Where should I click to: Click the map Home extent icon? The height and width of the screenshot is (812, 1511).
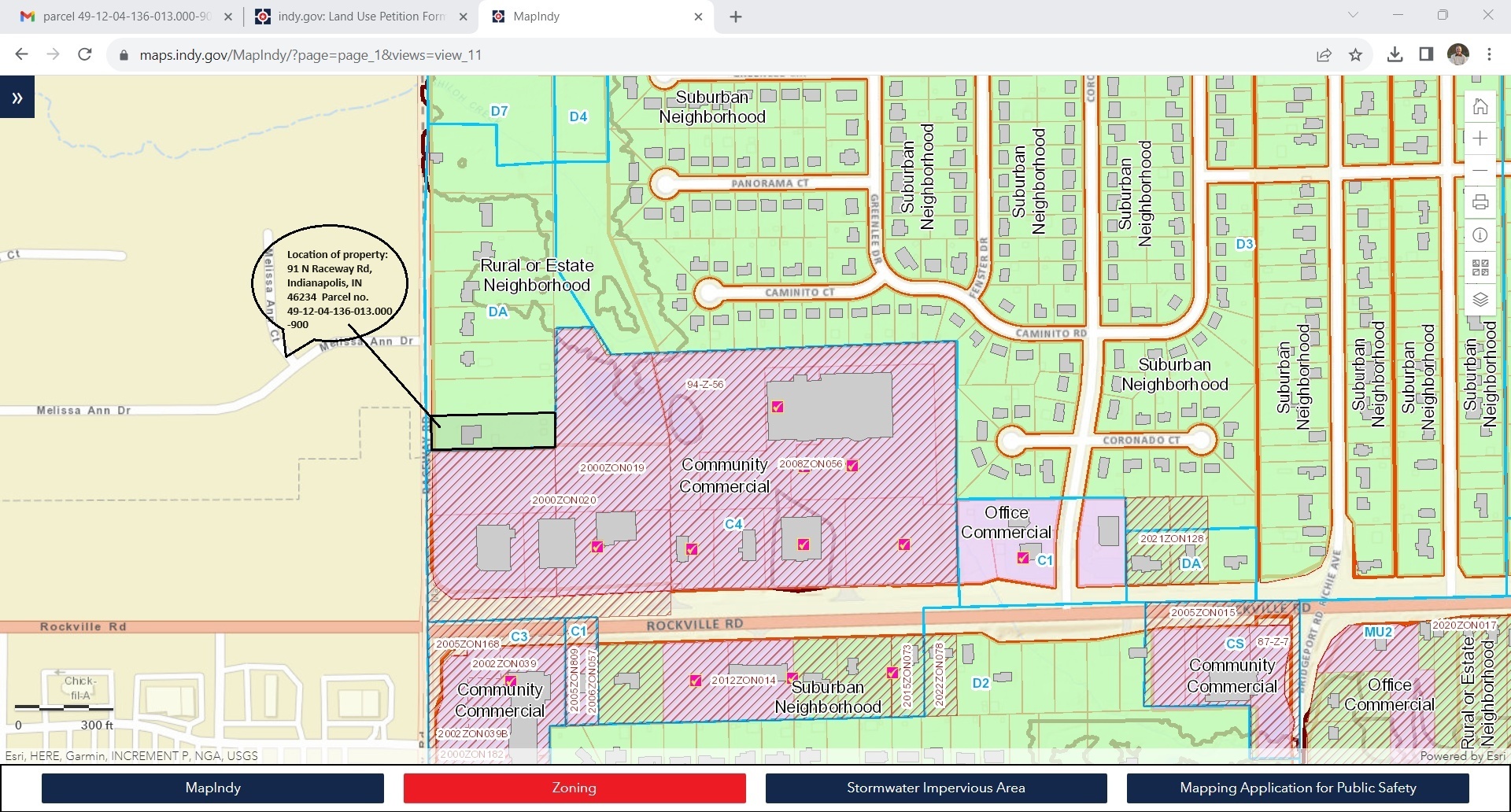[1480, 106]
